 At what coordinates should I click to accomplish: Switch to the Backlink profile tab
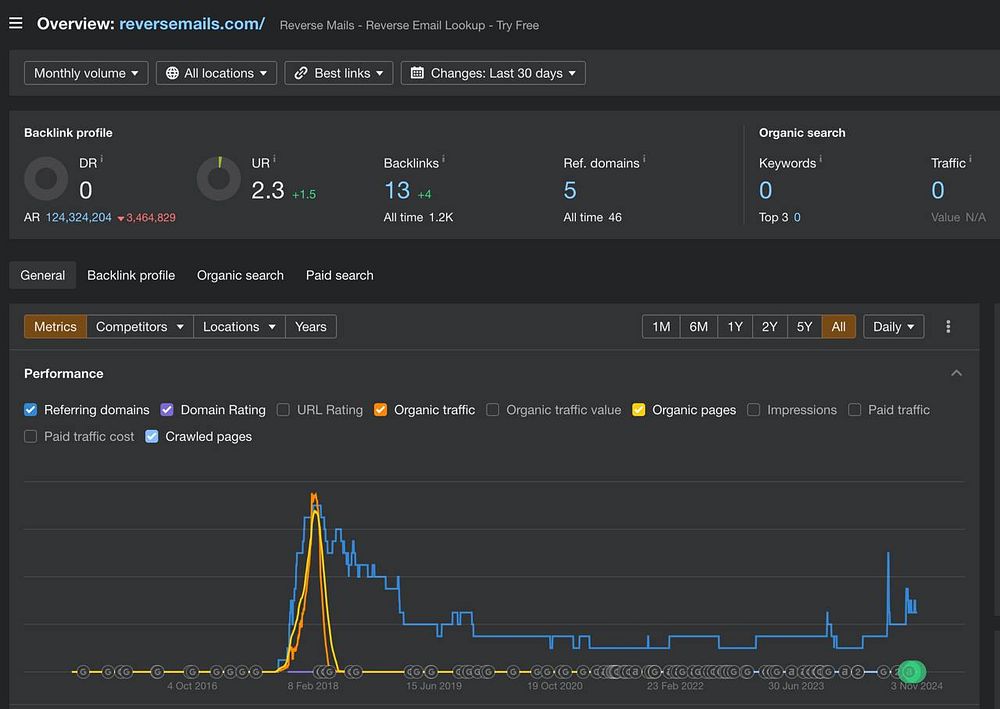pyautogui.click(x=131, y=275)
